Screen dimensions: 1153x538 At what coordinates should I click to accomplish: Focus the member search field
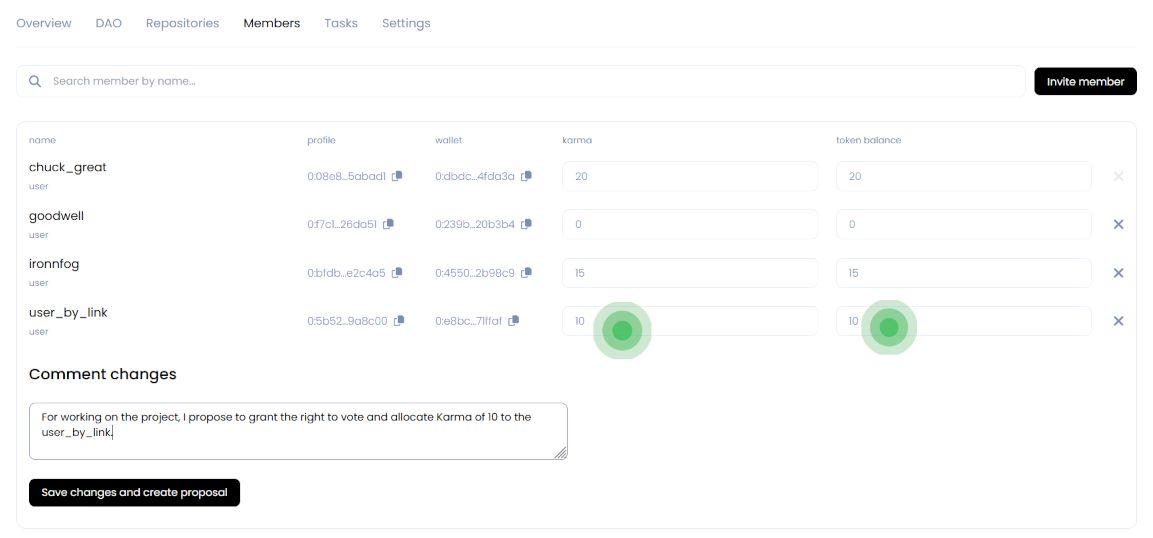click(520, 81)
